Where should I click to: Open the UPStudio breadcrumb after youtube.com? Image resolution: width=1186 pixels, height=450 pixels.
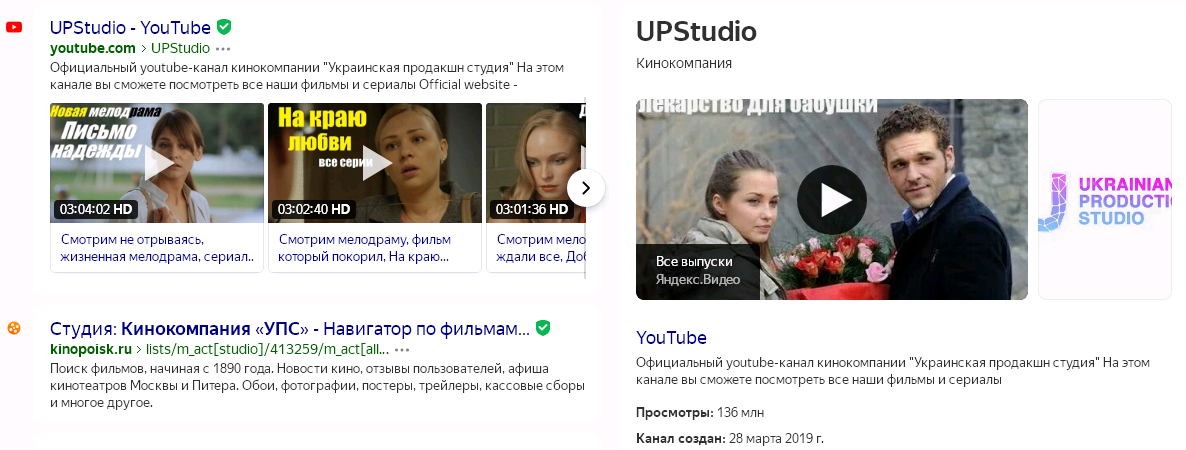pyautogui.click(x=181, y=48)
